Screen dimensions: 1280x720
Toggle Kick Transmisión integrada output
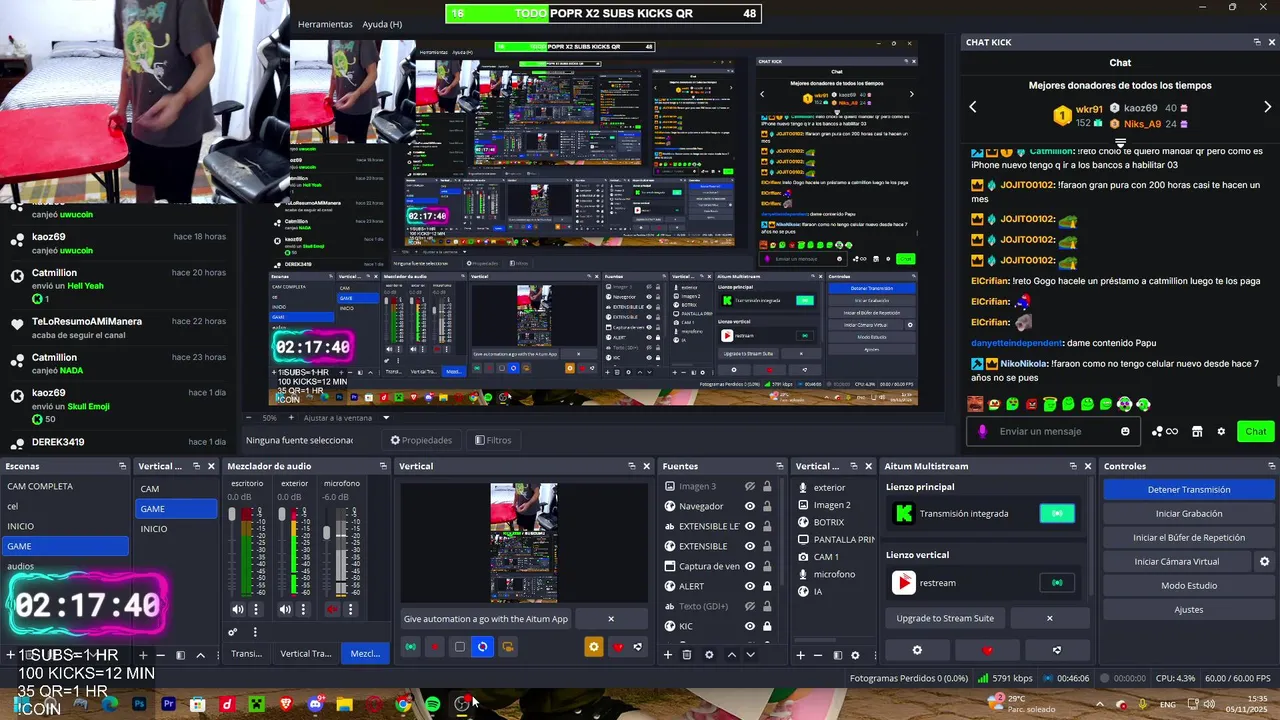[1057, 513]
